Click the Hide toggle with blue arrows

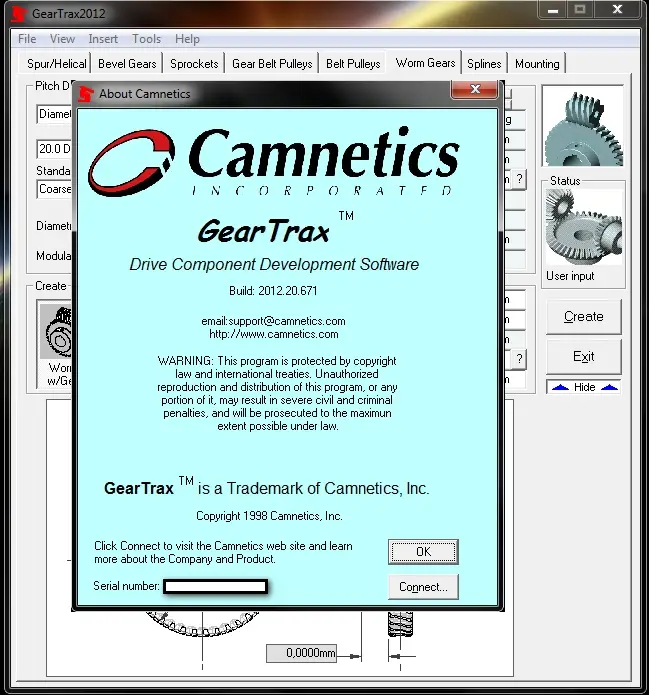[584, 387]
